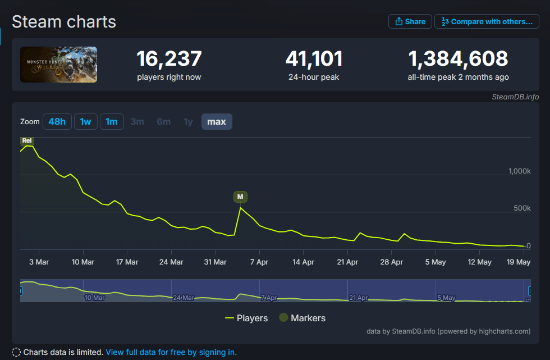The height and width of the screenshot is (360, 550).
Task: Select the max zoom range
Action: pos(216,122)
